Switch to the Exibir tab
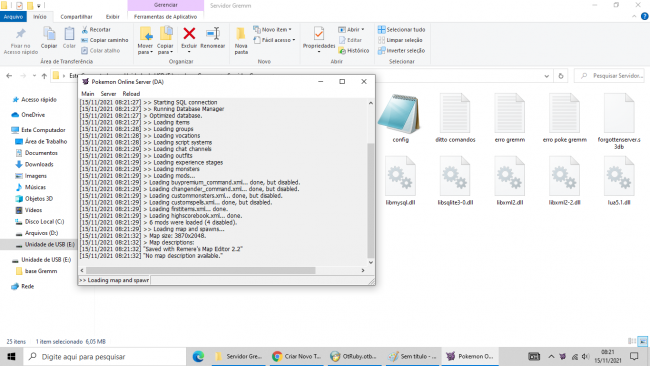Image resolution: width=650 pixels, height=366 pixels. pyautogui.click(x=112, y=17)
